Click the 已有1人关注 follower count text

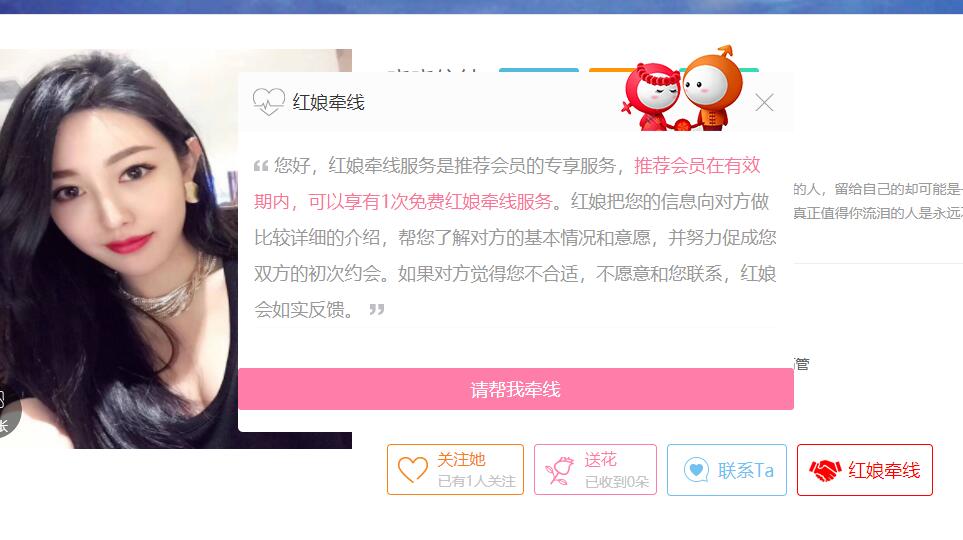coord(477,481)
